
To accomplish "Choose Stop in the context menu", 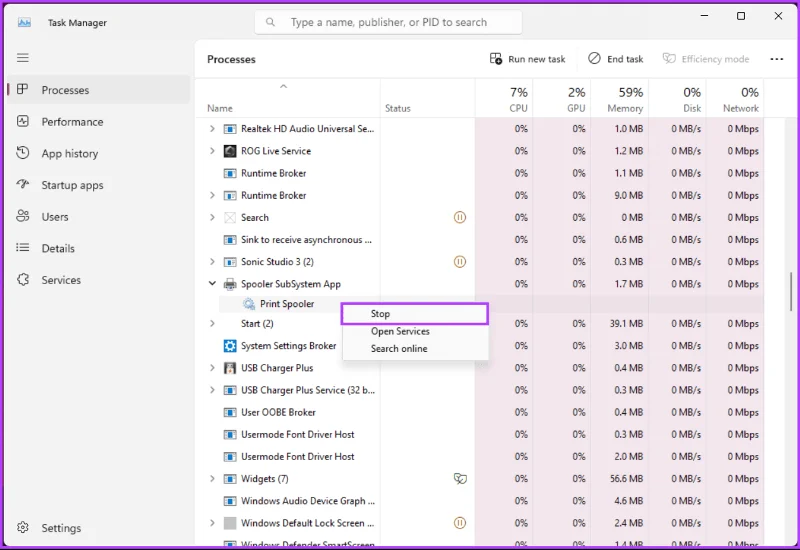I will pos(415,314).
